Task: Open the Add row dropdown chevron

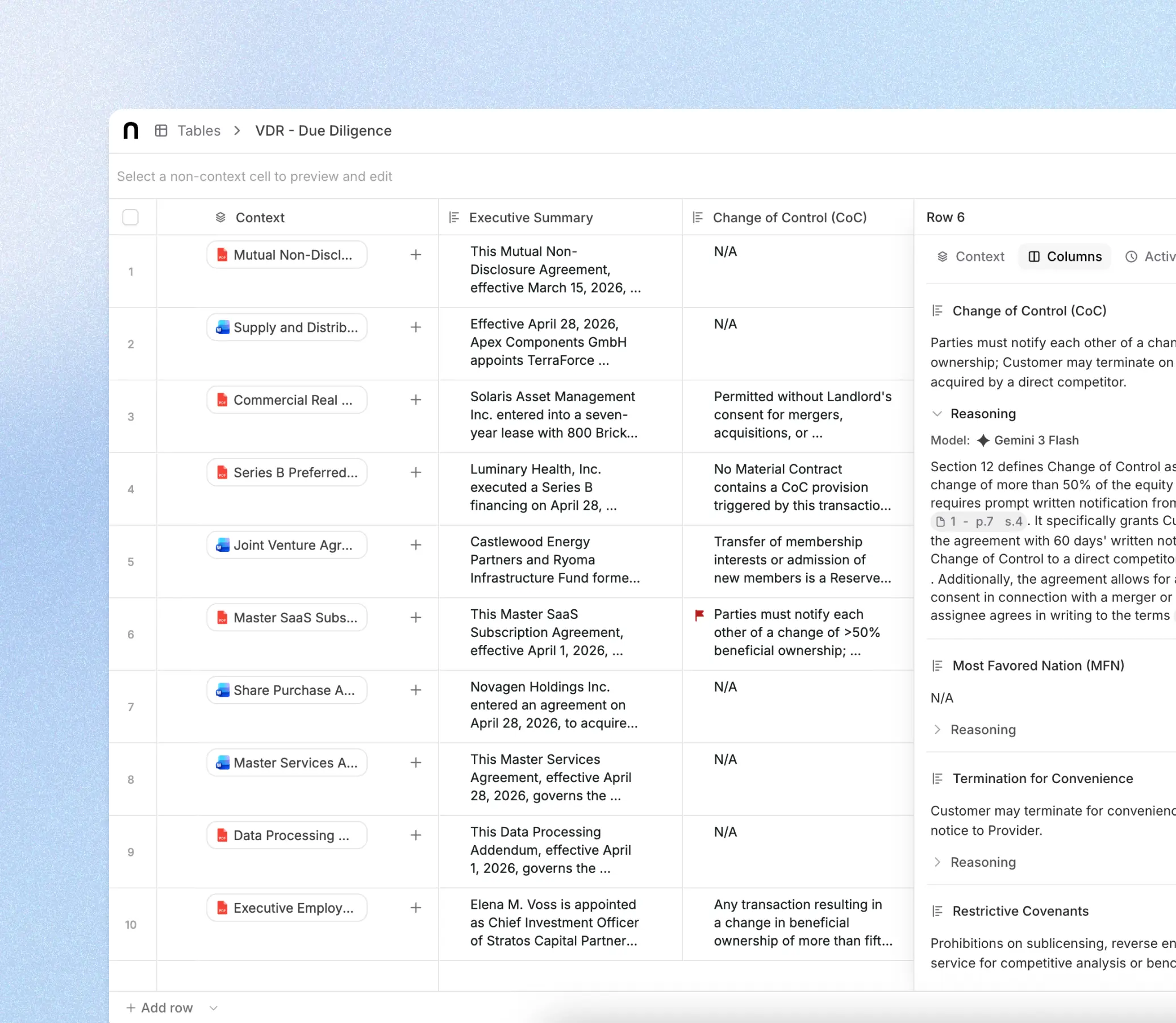Action: pos(214,1008)
